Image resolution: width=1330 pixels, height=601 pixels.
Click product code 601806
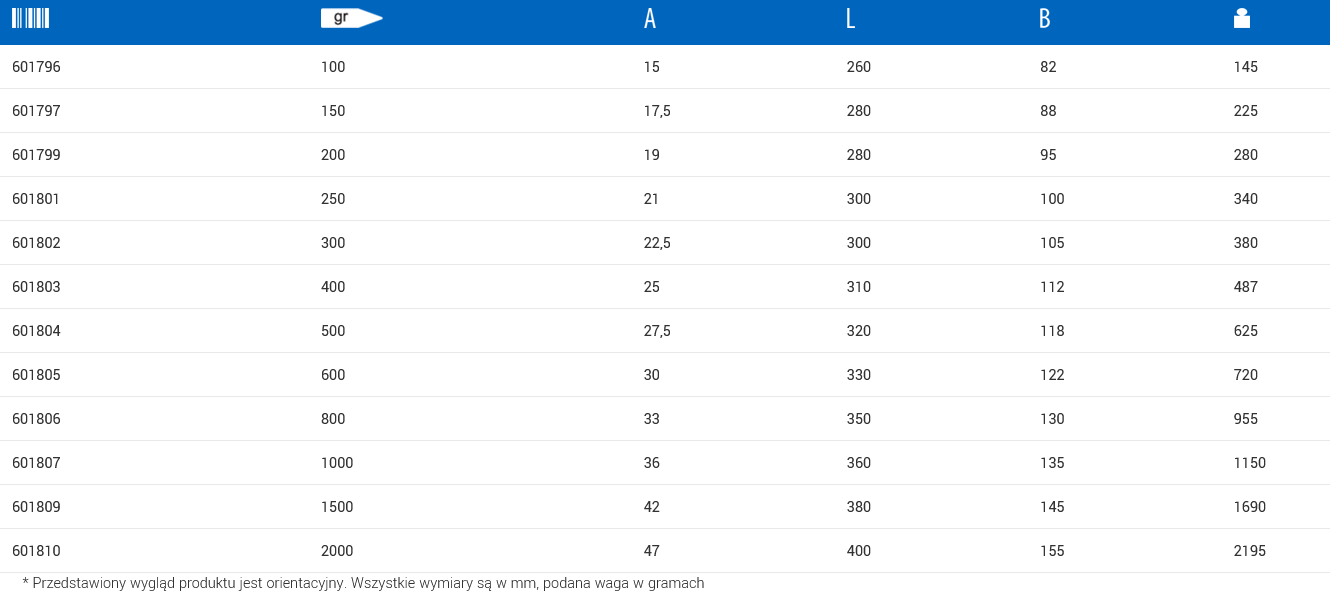(36, 419)
